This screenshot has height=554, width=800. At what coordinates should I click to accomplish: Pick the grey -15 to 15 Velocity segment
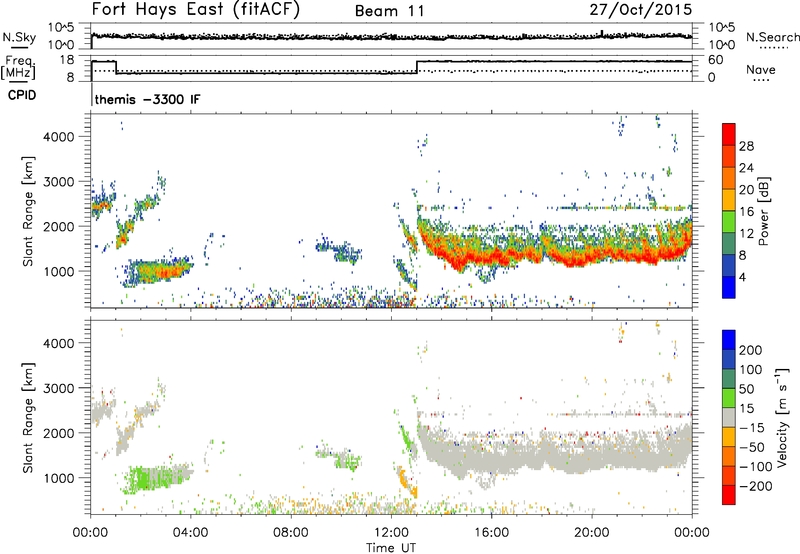[x=729, y=417]
